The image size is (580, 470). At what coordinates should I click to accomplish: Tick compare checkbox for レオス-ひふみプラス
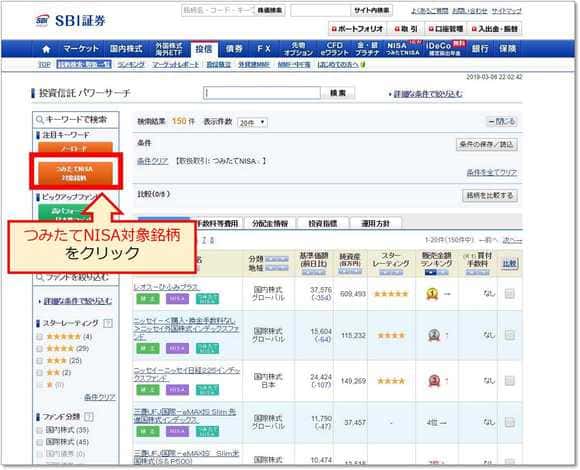point(509,294)
